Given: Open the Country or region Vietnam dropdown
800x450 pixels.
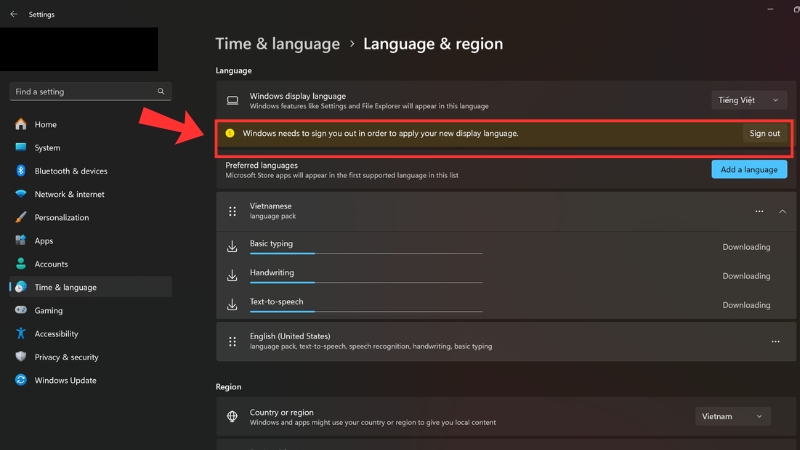Looking at the screenshot, I should [x=733, y=416].
